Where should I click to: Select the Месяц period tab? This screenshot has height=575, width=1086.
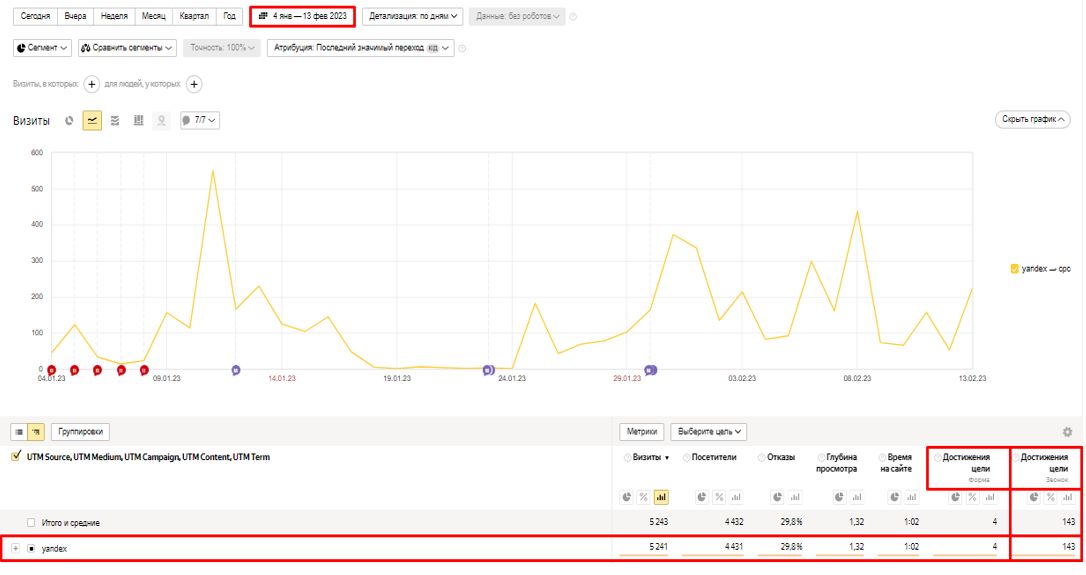pyautogui.click(x=154, y=16)
